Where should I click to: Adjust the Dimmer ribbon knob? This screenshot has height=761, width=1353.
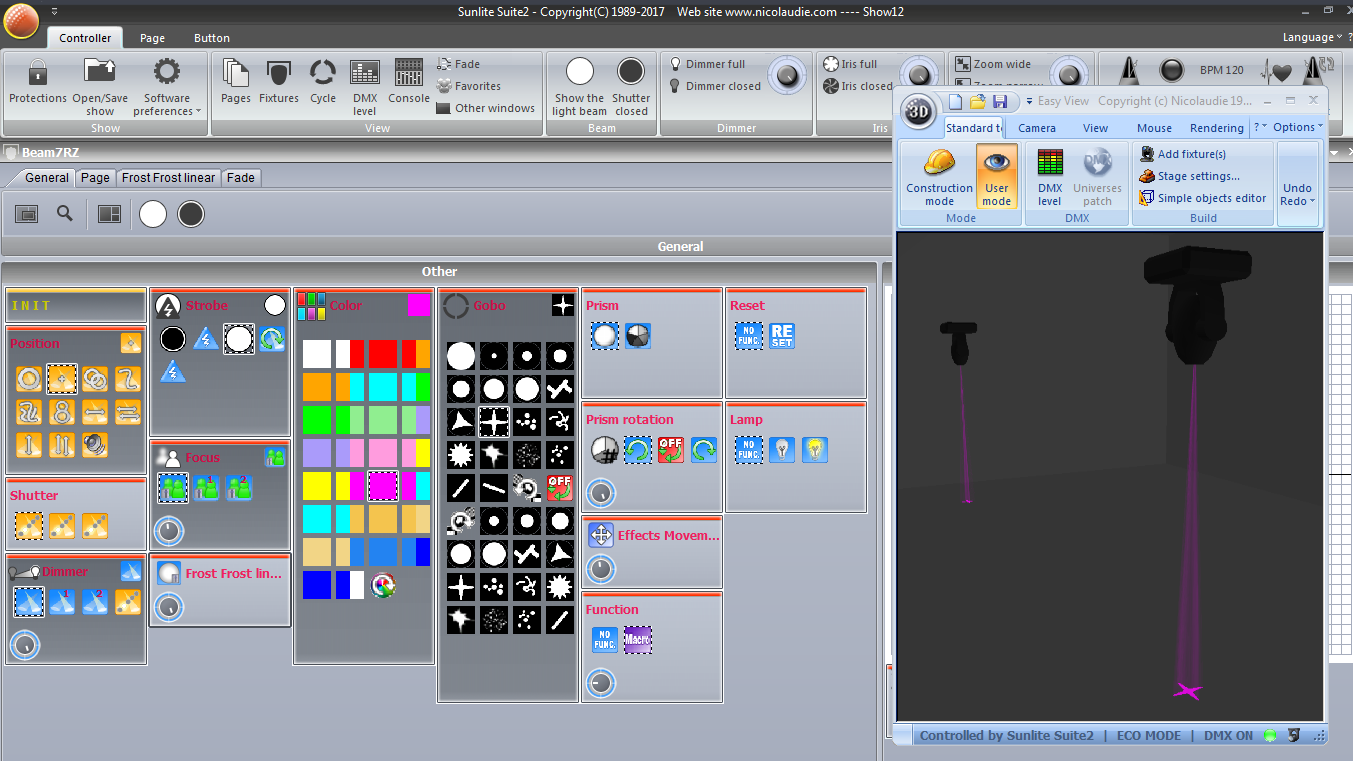click(x=788, y=74)
